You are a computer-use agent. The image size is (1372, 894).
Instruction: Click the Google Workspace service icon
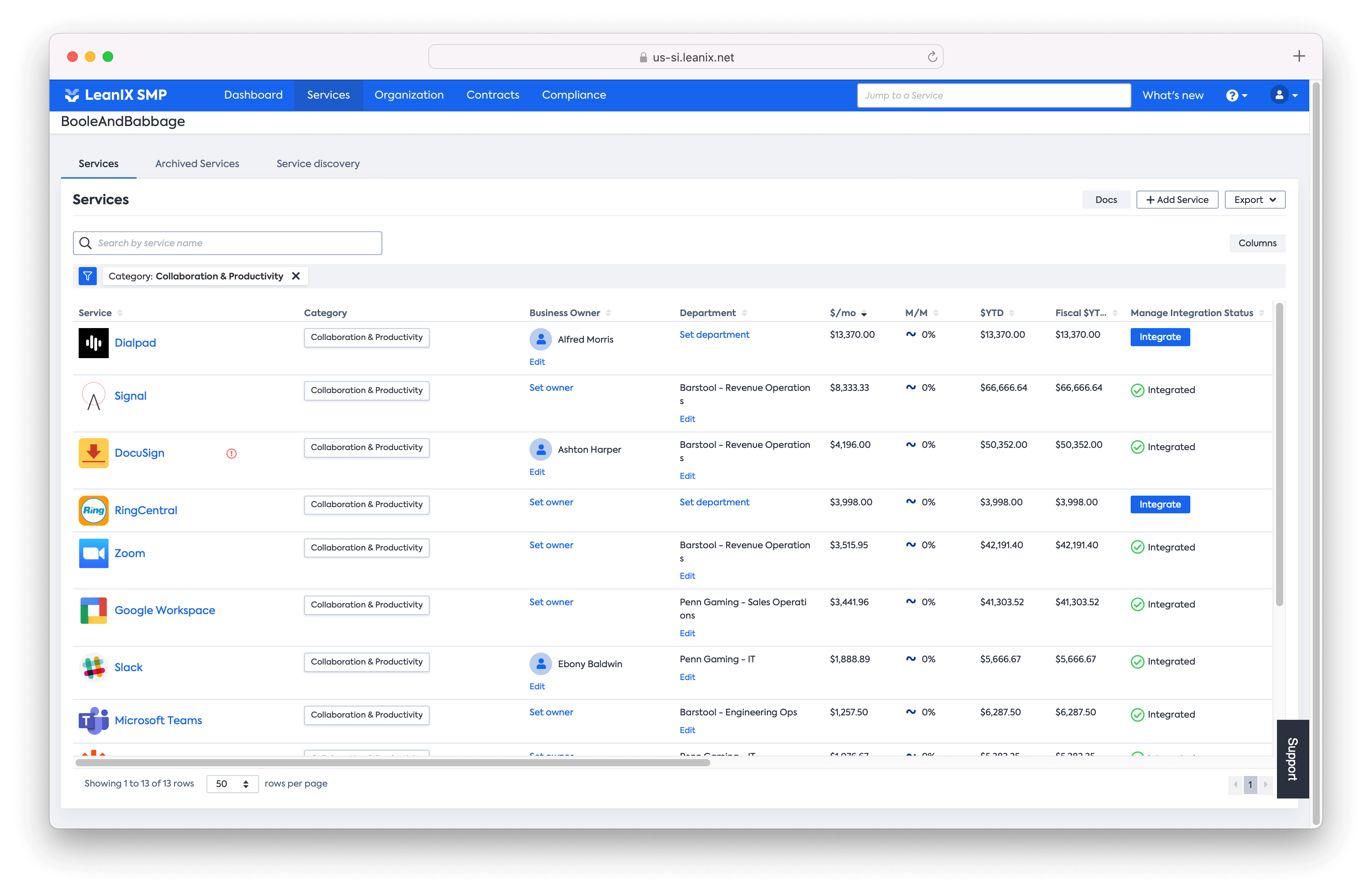pos(93,610)
